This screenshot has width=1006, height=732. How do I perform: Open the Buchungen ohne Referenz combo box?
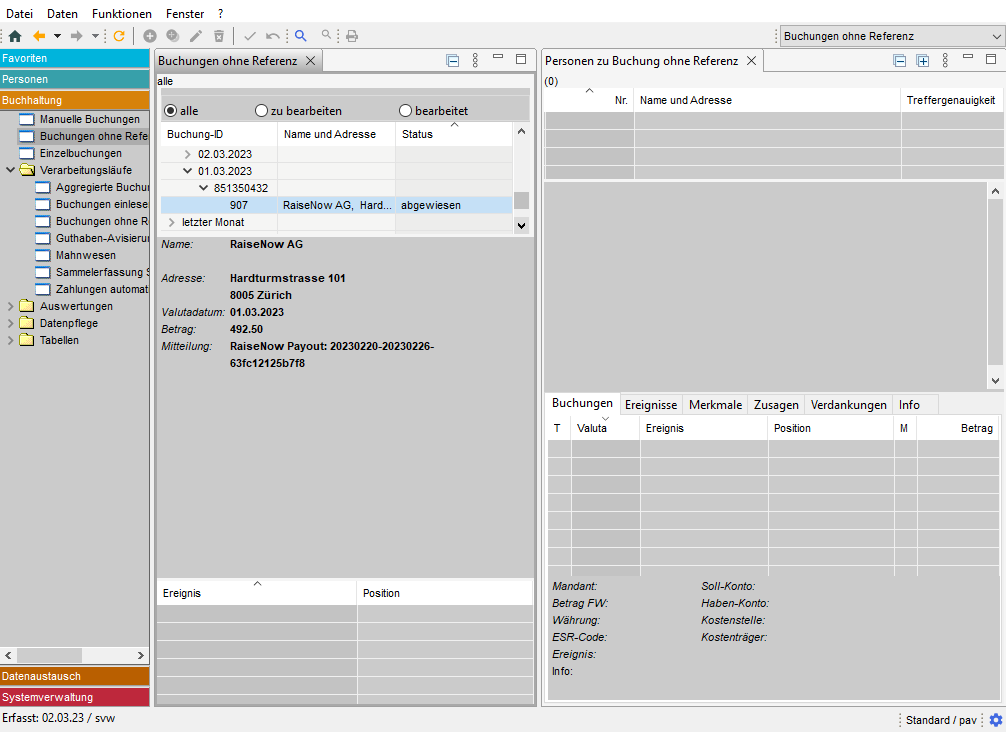pos(892,36)
